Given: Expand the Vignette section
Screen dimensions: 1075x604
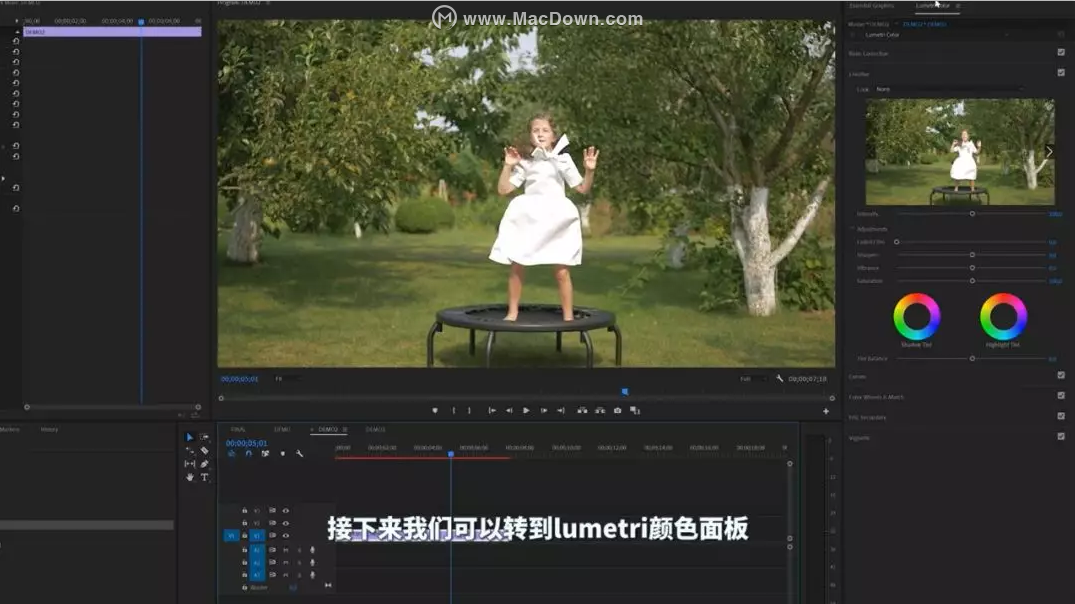Looking at the screenshot, I should (859, 437).
